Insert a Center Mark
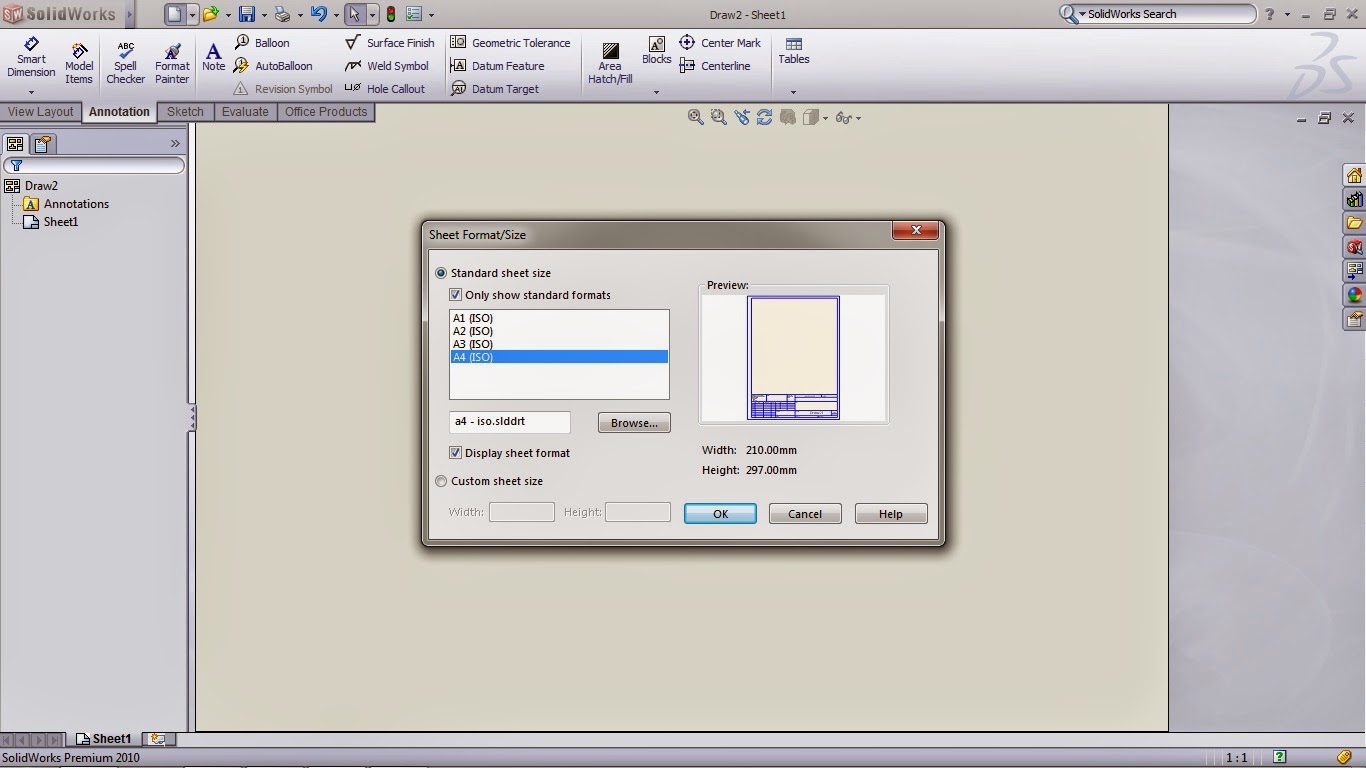This screenshot has width=1366, height=768. coord(720,43)
